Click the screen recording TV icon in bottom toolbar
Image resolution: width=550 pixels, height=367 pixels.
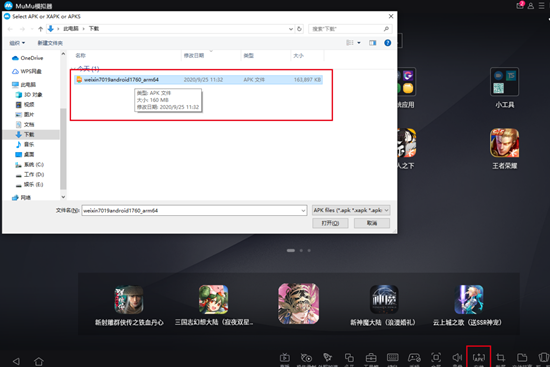tap(285, 358)
